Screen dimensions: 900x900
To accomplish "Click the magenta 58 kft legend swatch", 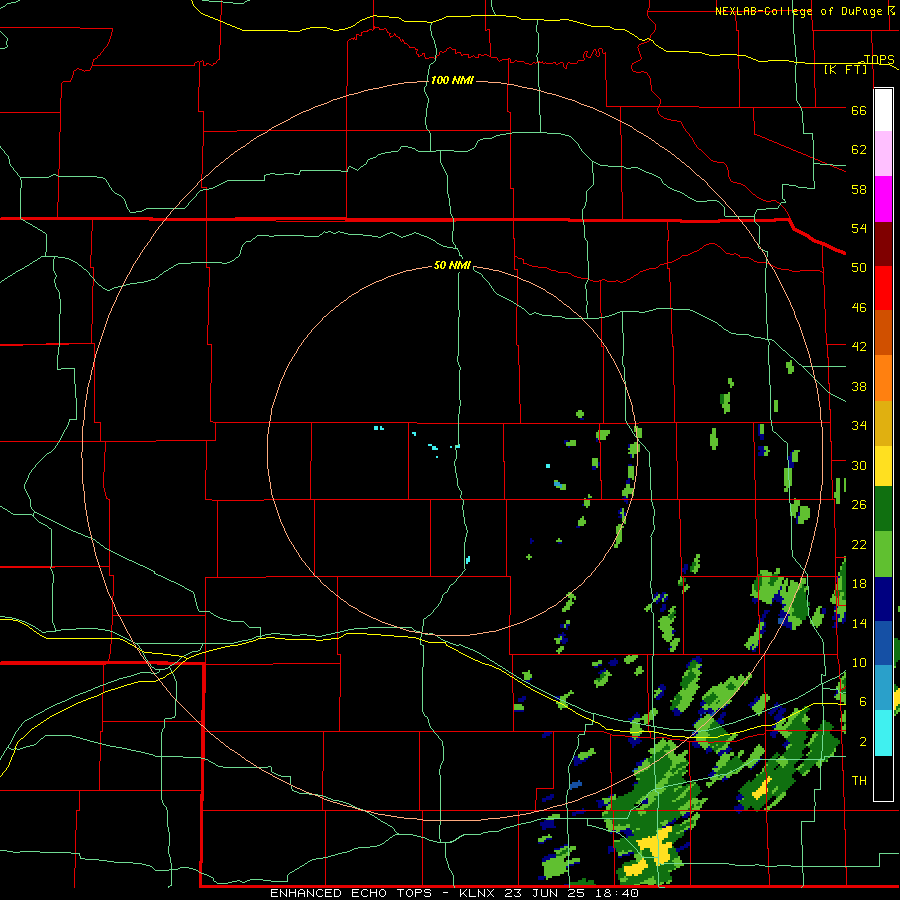I will (883, 199).
